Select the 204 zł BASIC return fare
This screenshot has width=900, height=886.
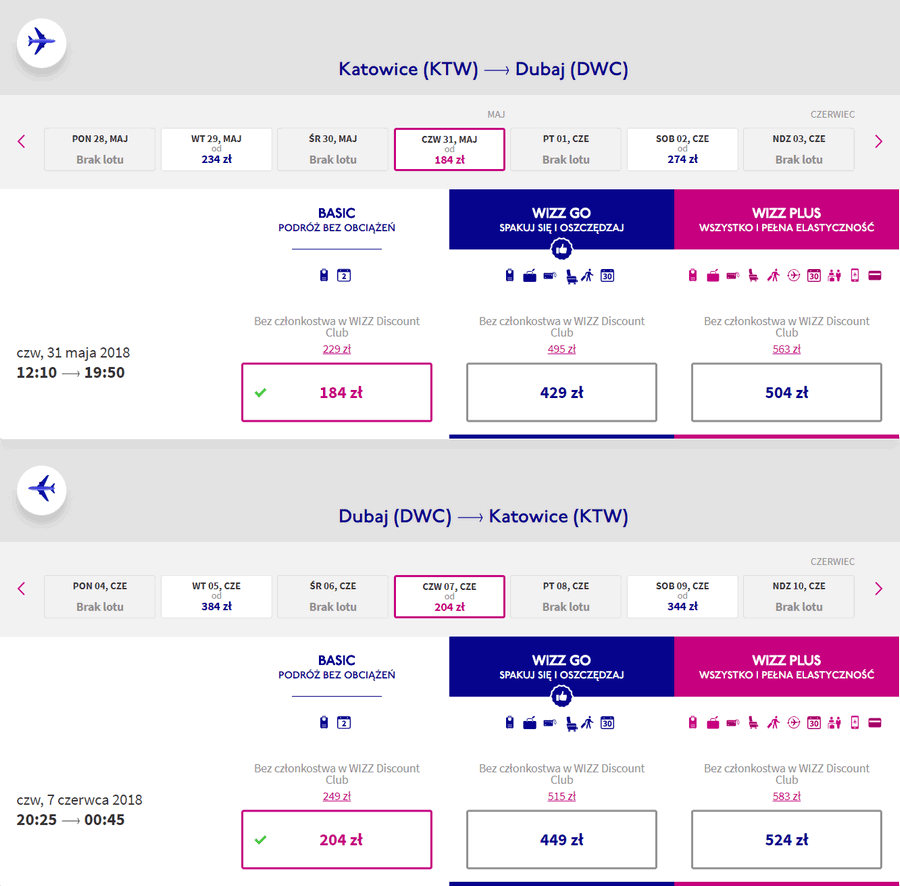pyautogui.click(x=336, y=840)
